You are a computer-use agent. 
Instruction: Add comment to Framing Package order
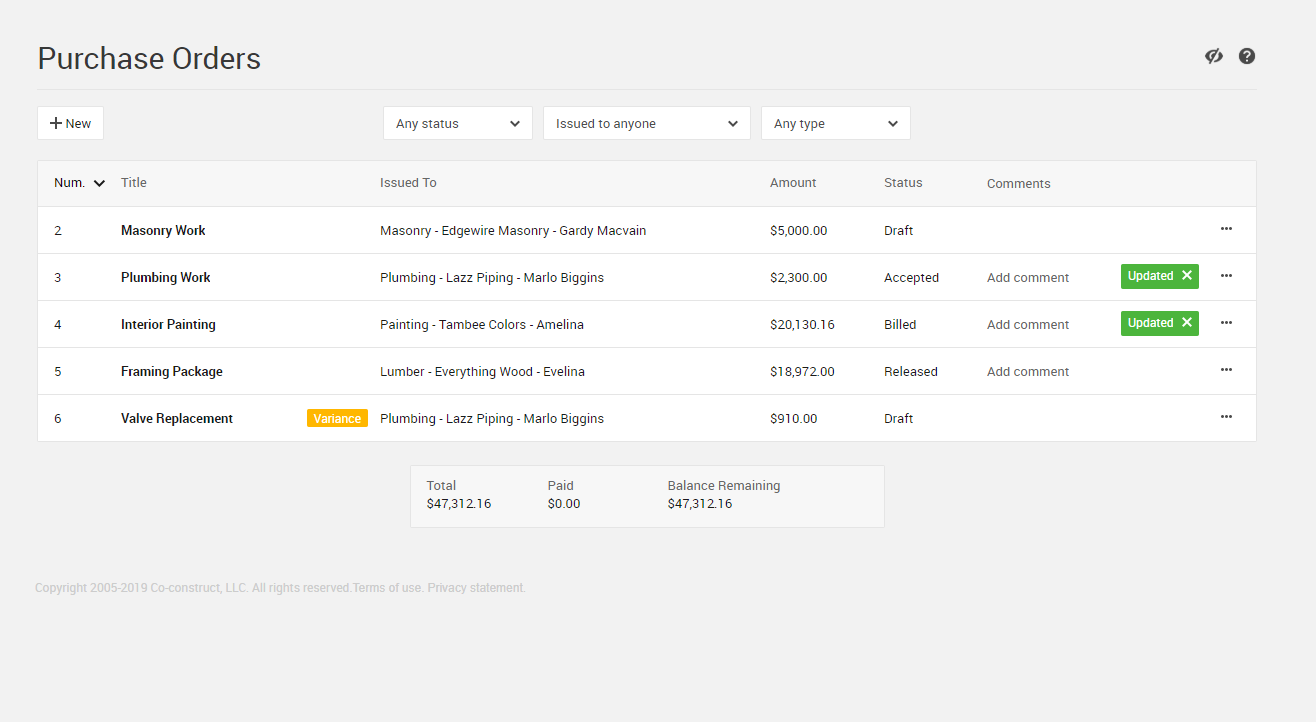(1027, 372)
